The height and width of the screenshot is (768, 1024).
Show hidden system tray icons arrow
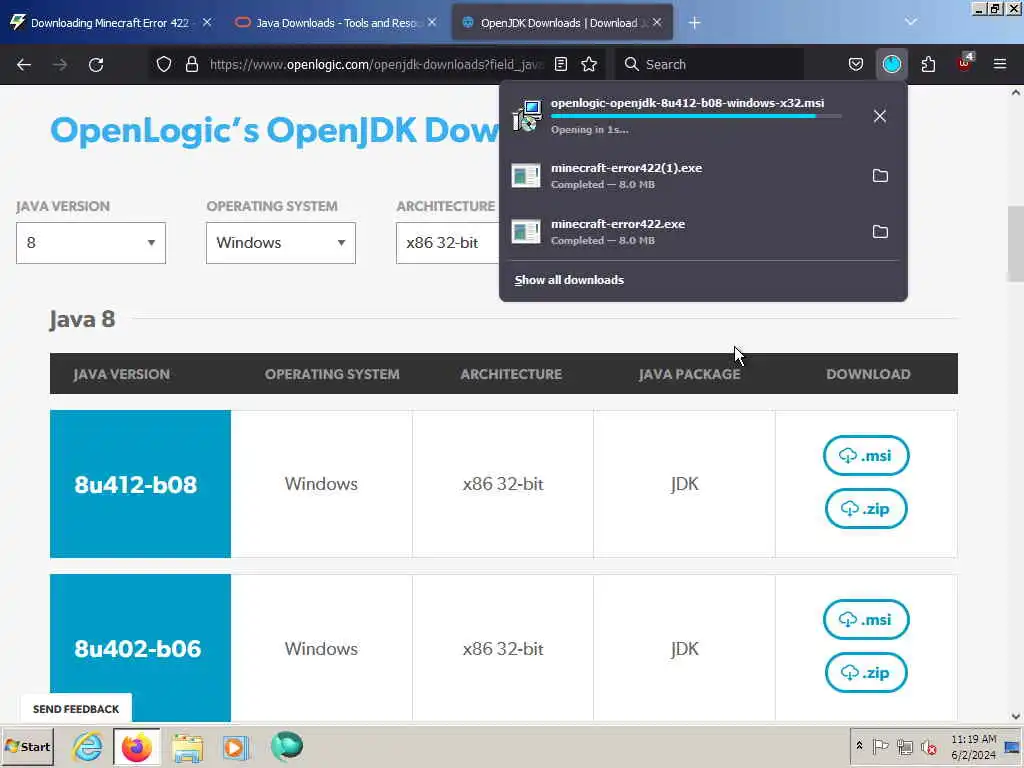(x=859, y=746)
